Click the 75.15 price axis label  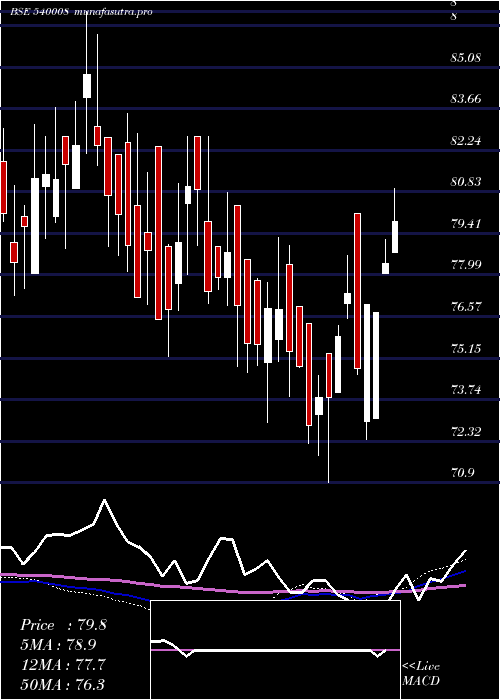click(466, 348)
